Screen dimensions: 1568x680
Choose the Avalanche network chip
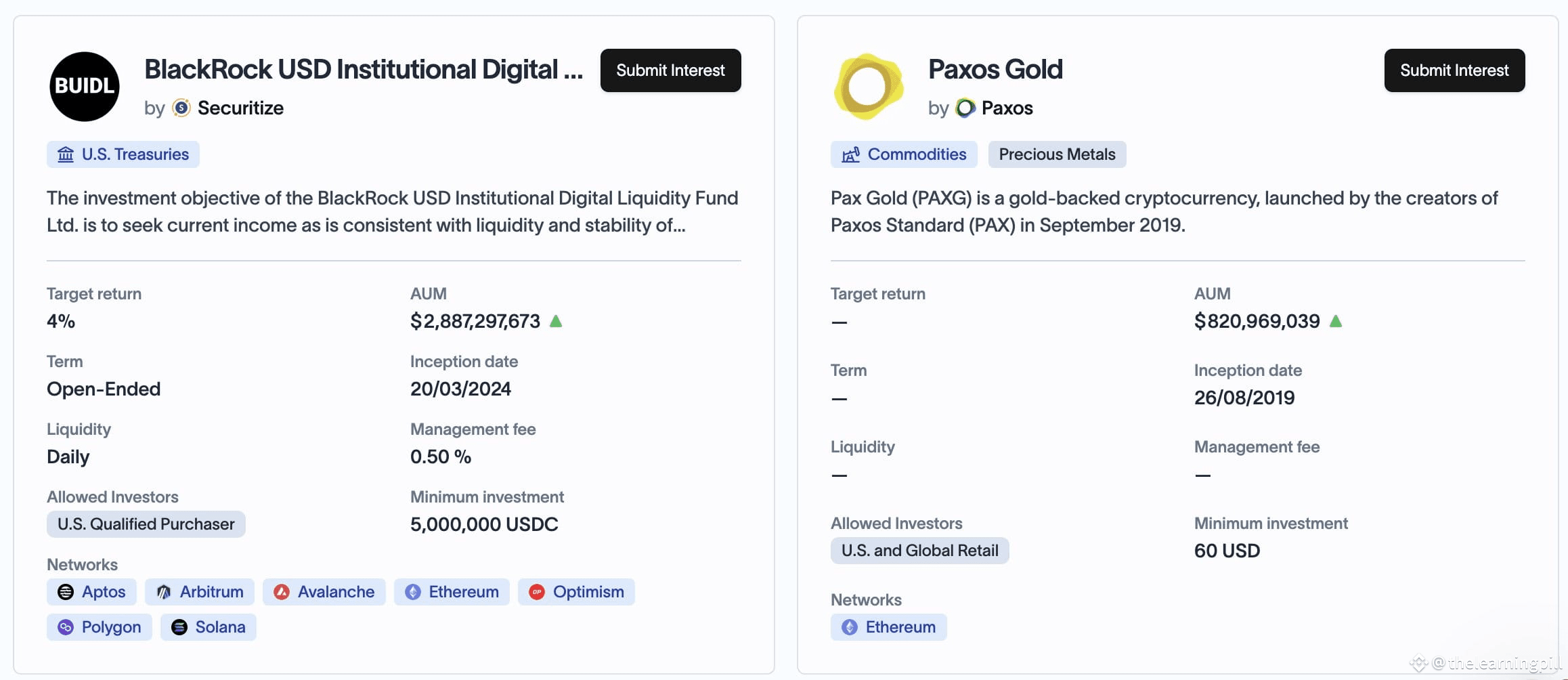point(324,592)
